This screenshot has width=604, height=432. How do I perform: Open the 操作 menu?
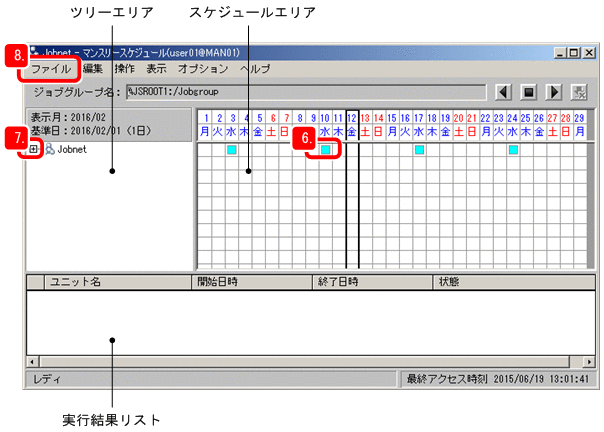pos(124,69)
